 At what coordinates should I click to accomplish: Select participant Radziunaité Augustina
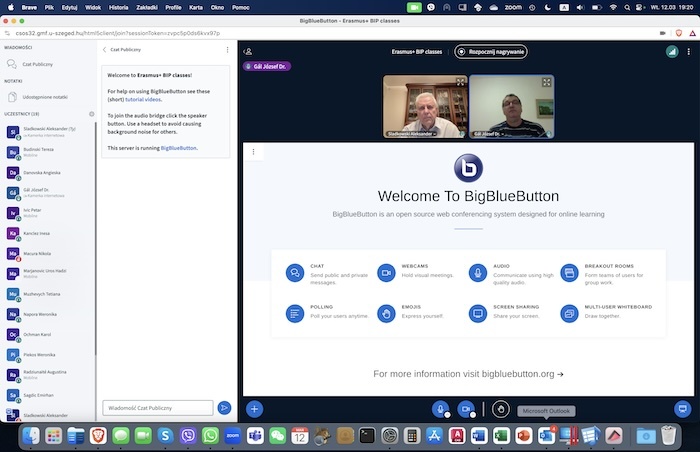[x=49, y=375]
